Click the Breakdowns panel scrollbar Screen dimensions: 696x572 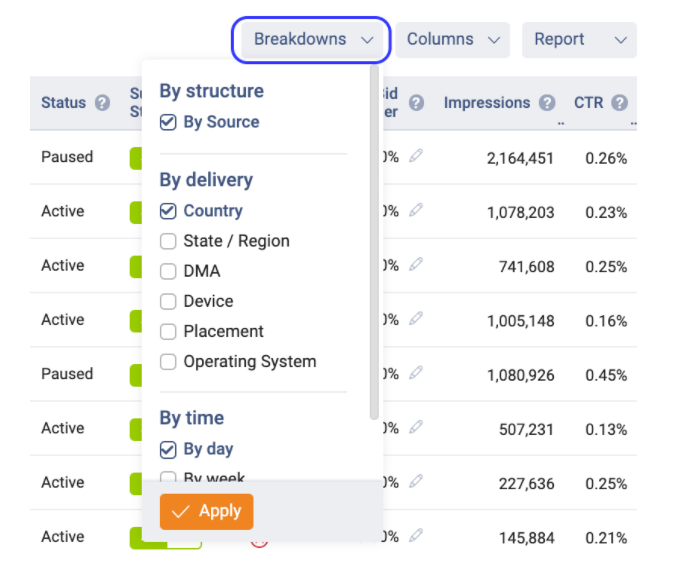[374, 242]
